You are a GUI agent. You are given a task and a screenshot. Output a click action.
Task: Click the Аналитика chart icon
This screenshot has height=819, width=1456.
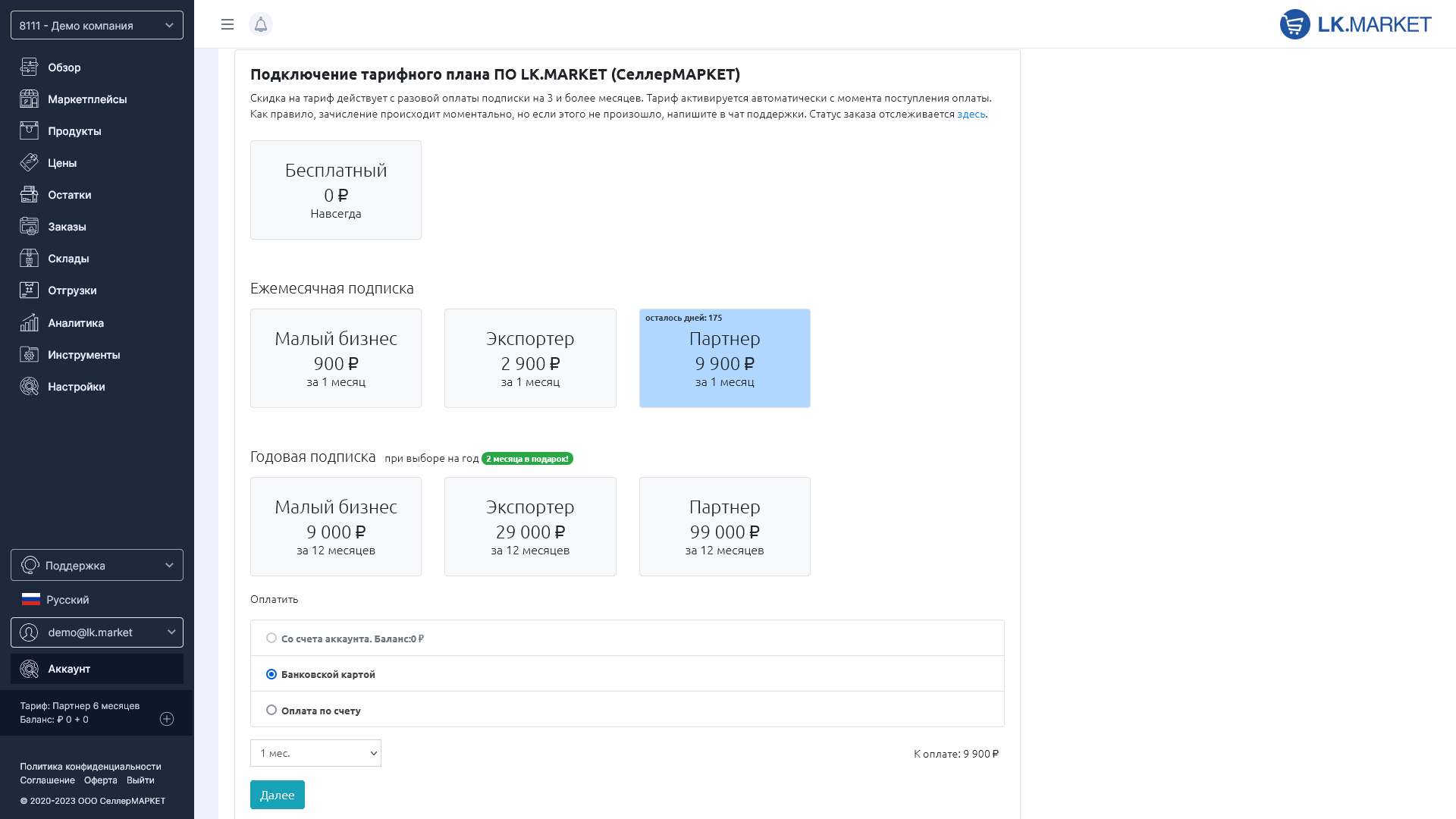point(29,322)
